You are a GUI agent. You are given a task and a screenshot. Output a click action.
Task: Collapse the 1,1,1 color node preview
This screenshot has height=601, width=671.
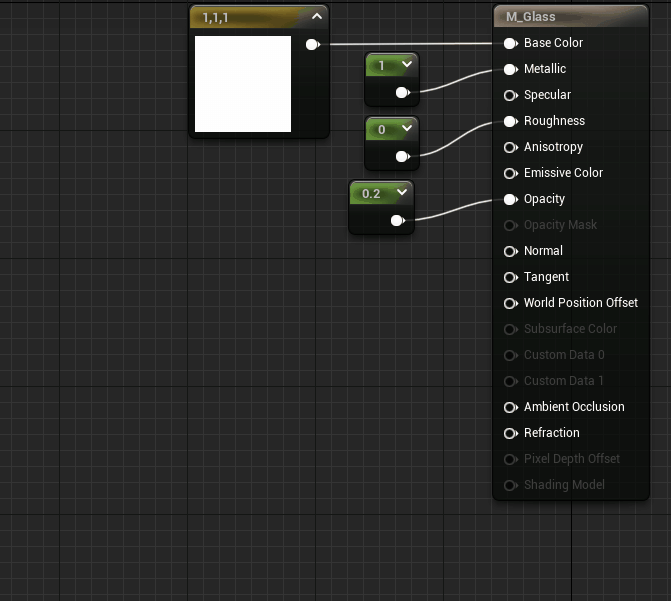tap(317, 17)
